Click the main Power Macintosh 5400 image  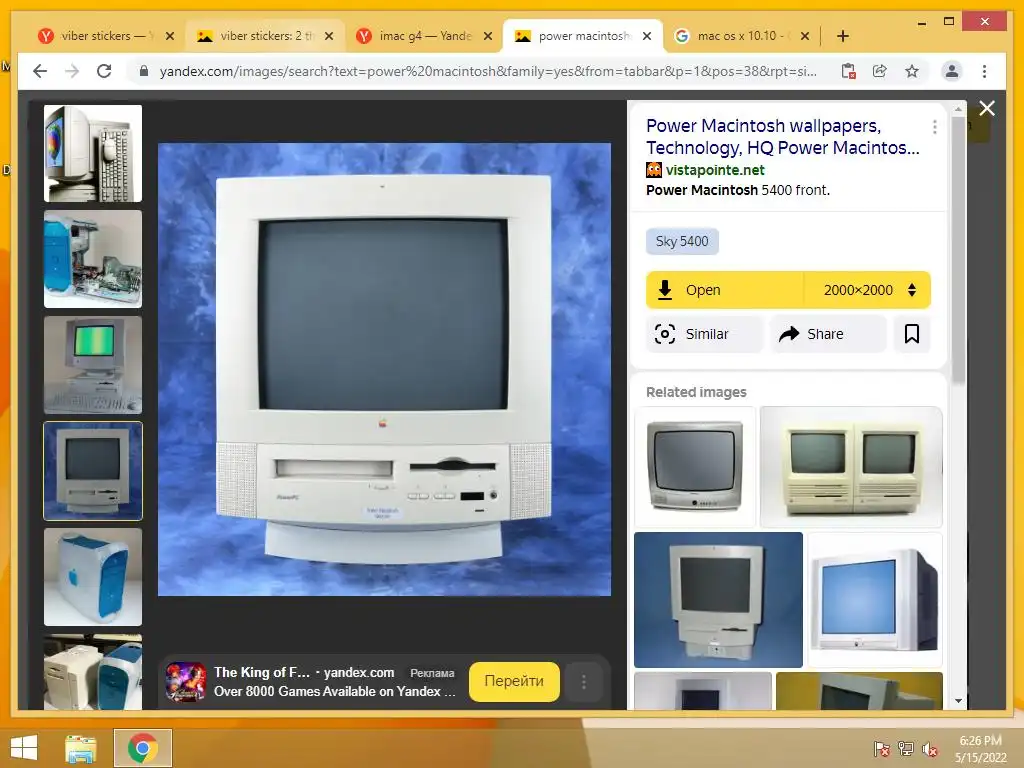coord(385,369)
